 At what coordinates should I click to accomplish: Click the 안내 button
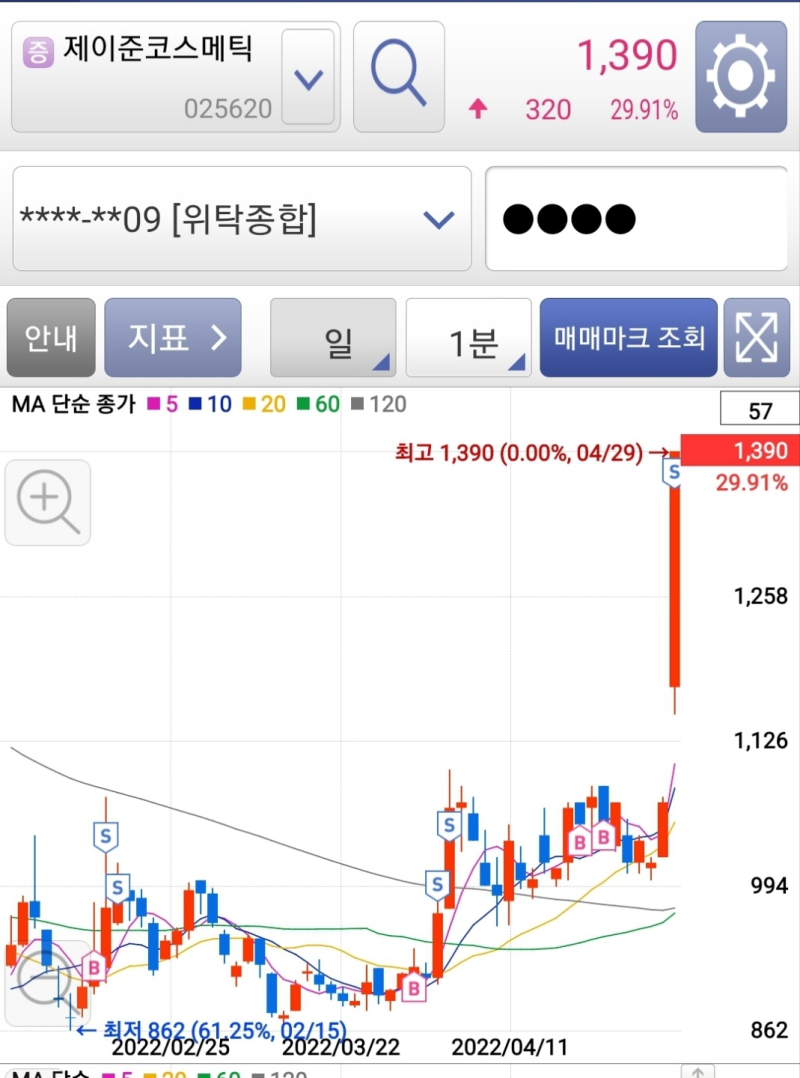(x=50, y=337)
